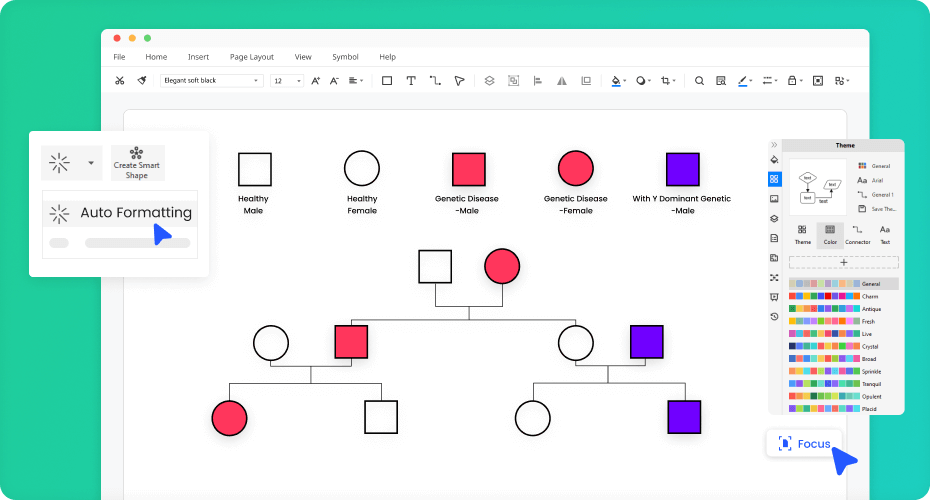This screenshot has height=500, width=930.
Task: Click the Size arrangement toolbar icon
Action: coord(586,81)
